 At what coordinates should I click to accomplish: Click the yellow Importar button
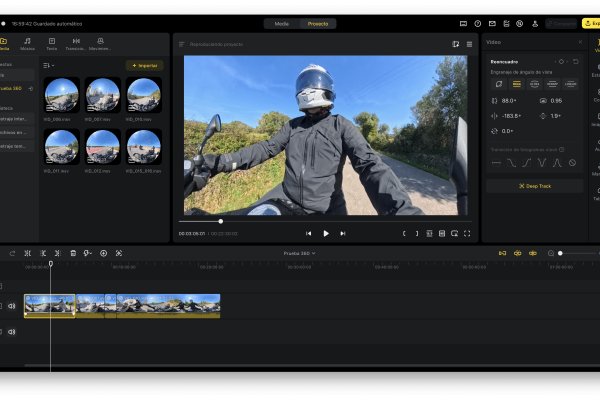144,65
